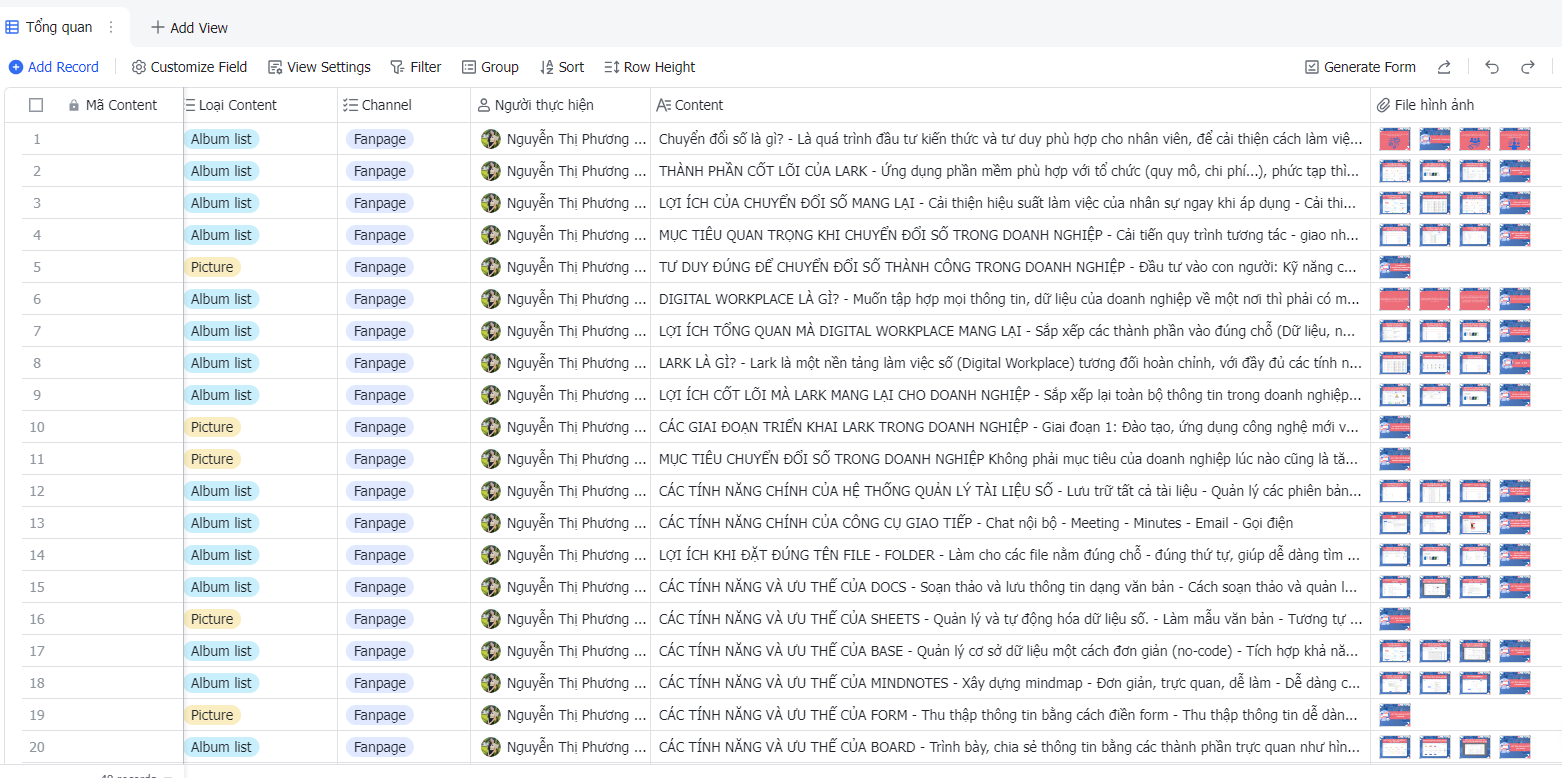Open the image thumbnail in row 19
The height and width of the screenshot is (778, 1562).
pyautogui.click(x=1395, y=715)
